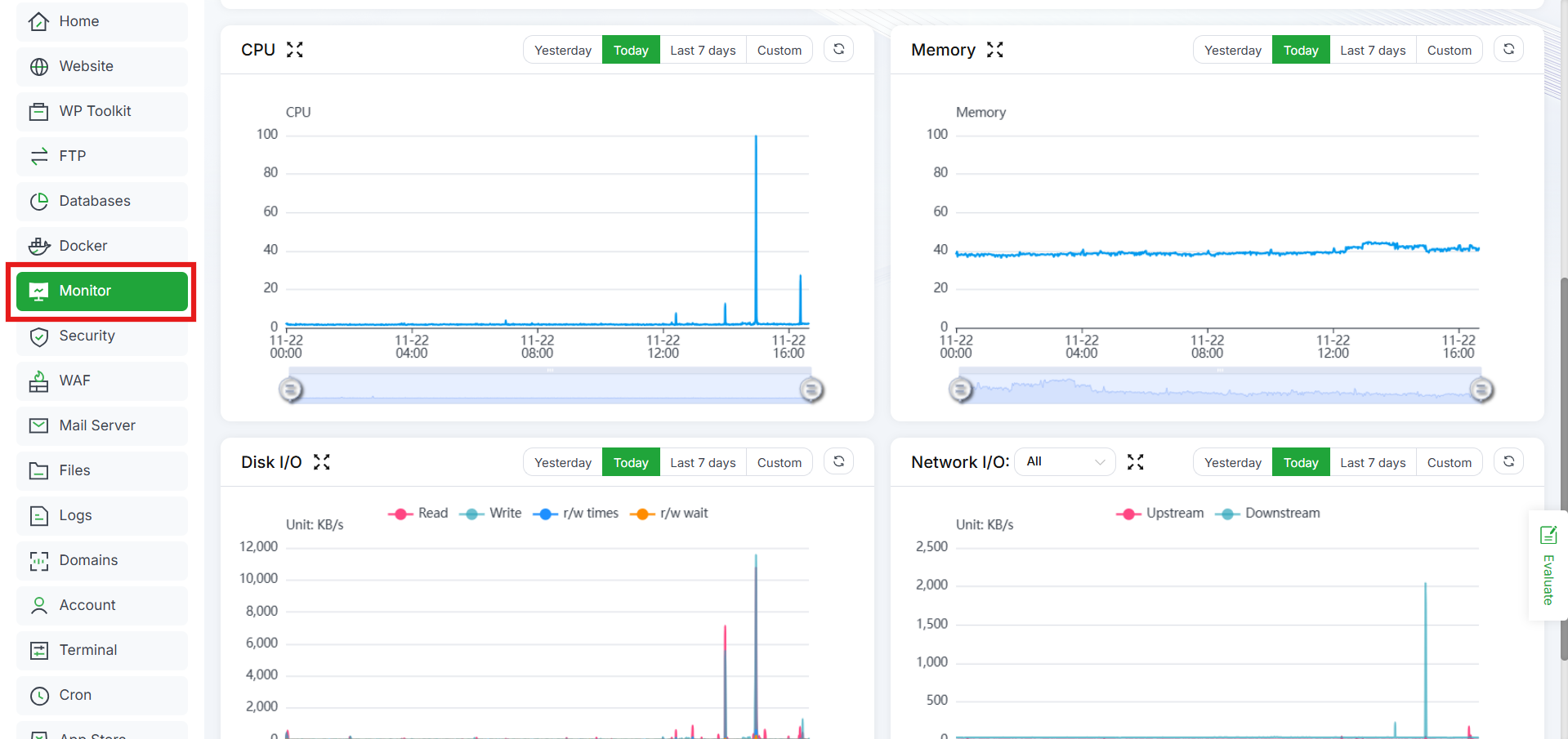Screen dimensions: 1568x739
Task: Select Yesterday in the Disk I/O panel
Action: point(563,462)
